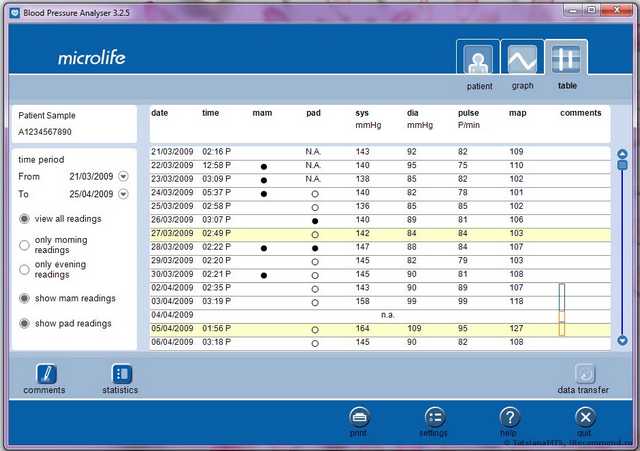The width and height of the screenshot is (640, 451).
Task: Click the 'time' column header
Action: coord(211,113)
